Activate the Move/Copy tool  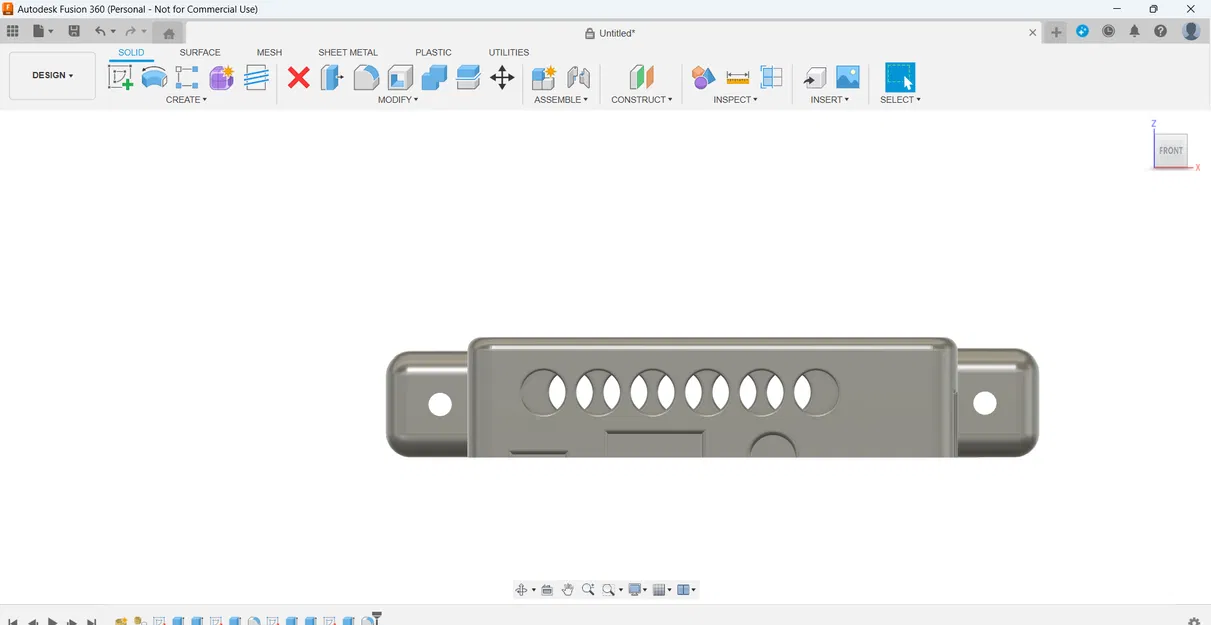tap(502, 77)
